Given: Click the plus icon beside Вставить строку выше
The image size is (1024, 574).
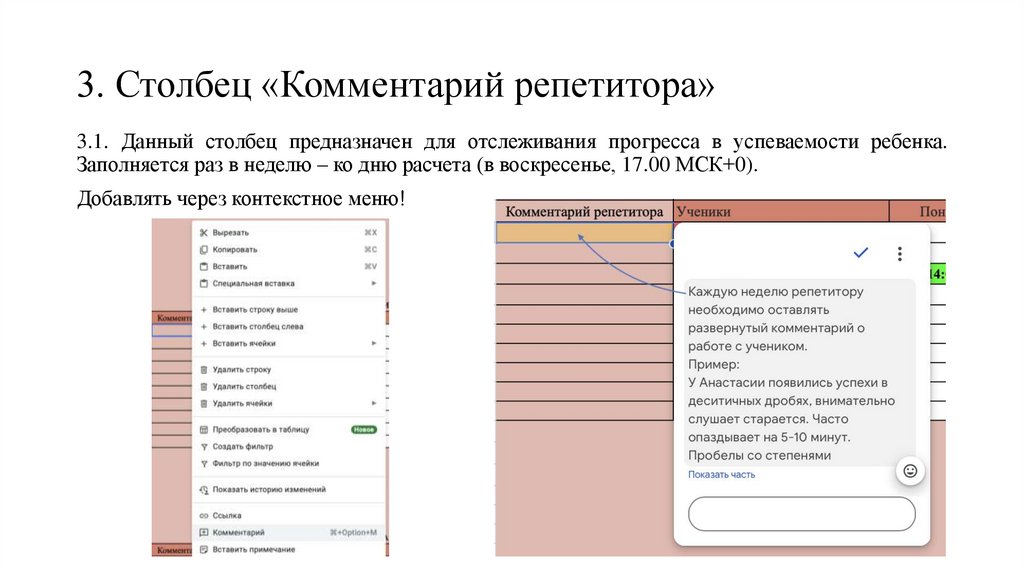Looking at the screenshot, I should click(x=204, y=310).
